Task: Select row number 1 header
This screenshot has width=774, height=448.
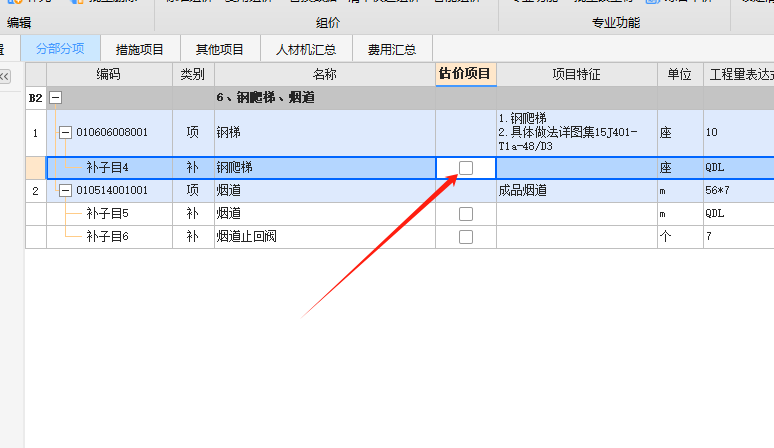Action: click(x=36, y=132)
